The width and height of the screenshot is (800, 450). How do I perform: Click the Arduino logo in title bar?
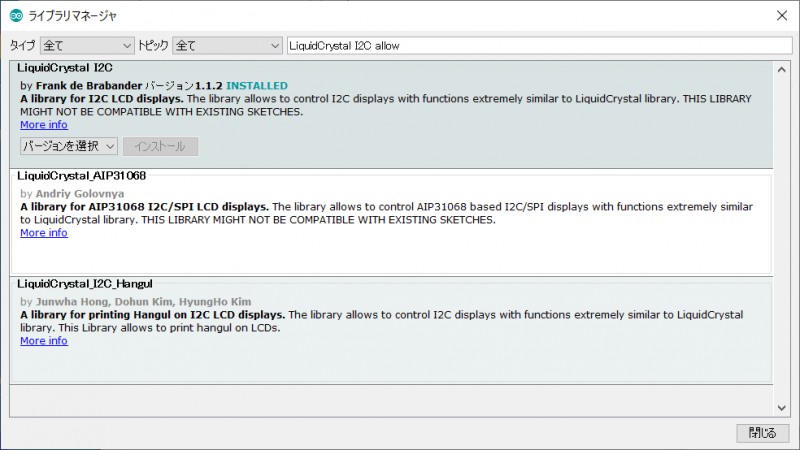(16, 15)
